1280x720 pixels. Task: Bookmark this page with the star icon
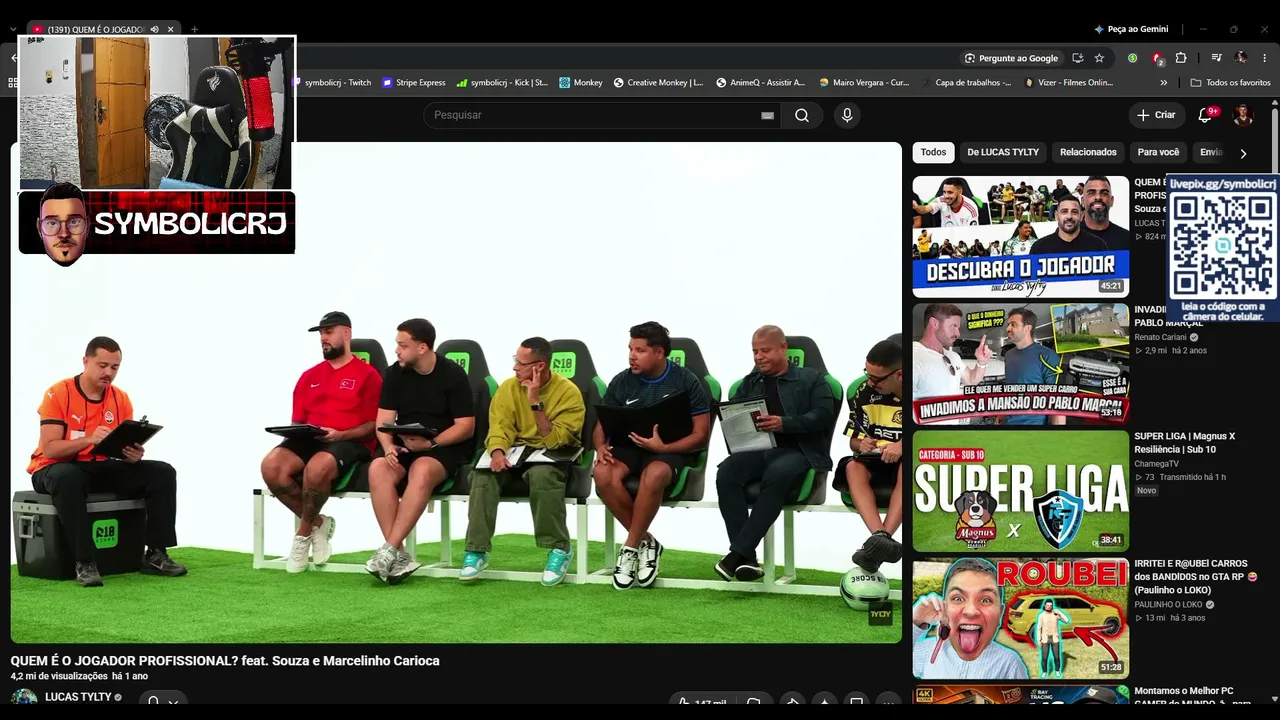coord(1099,58)
